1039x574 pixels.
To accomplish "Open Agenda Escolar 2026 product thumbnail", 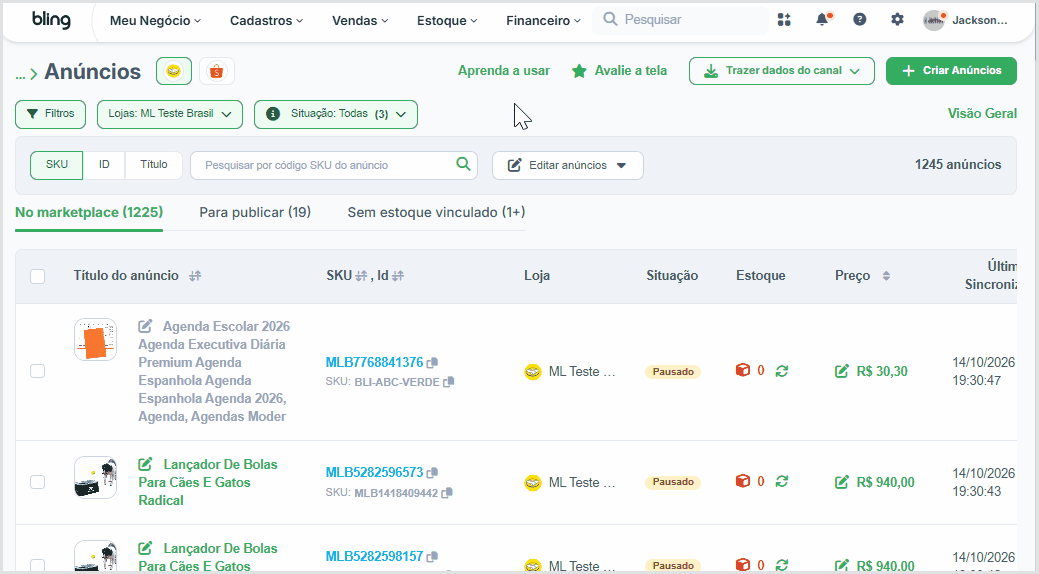I will pyautogui.click(x=95, y=339).
